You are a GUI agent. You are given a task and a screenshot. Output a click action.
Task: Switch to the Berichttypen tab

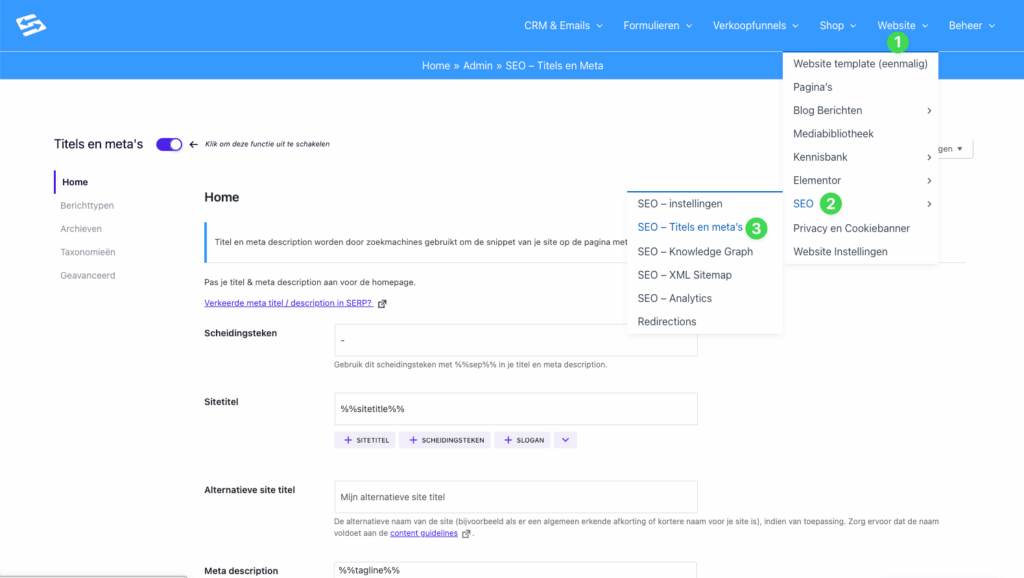[87, 205]
